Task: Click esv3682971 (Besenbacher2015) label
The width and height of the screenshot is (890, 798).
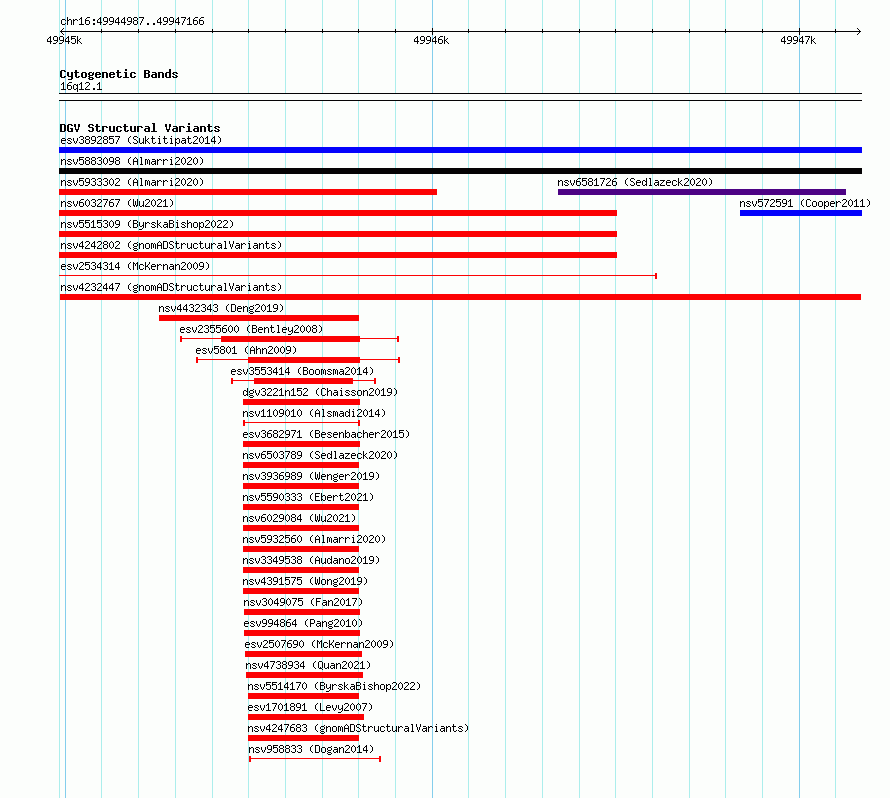Action: coord(326,434)
